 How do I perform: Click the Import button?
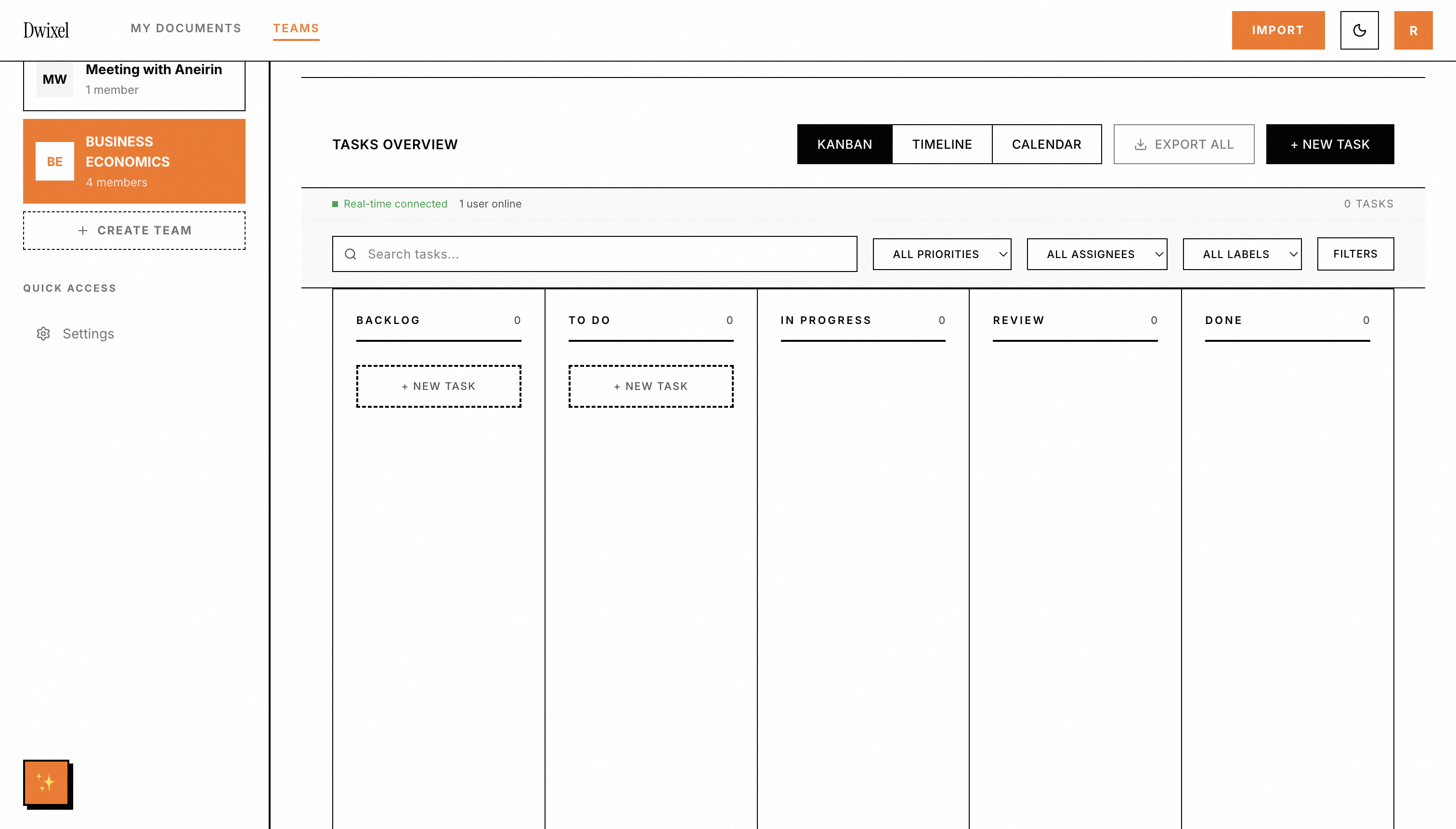pyautogui.click(x=1278, y=30)
